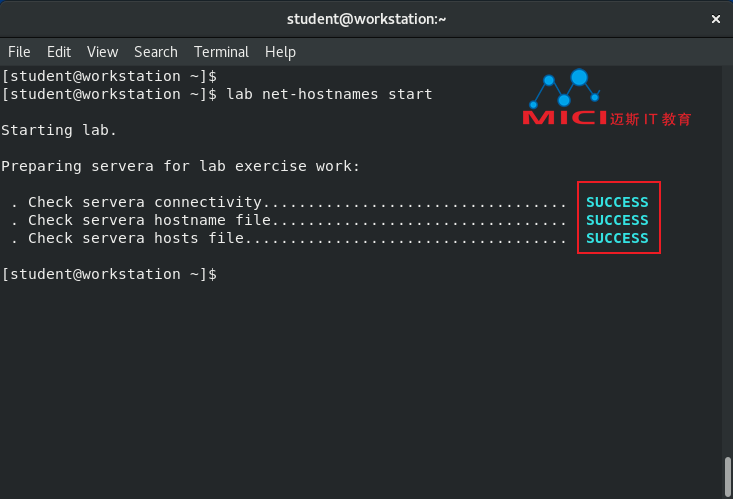Click the student@workstation title bar text

[366, 19]
